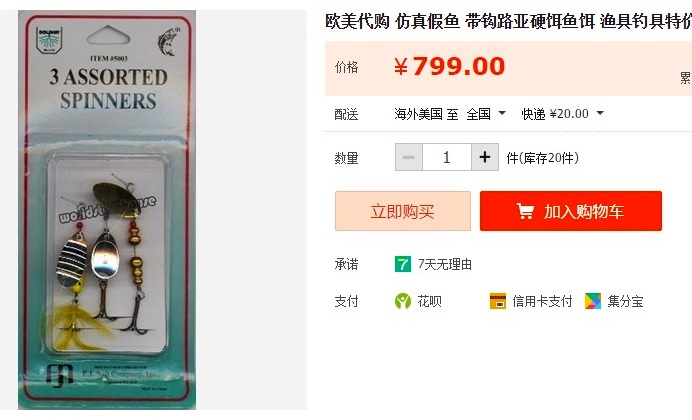The width and height of the screenshot is (692, 420).
Task: Open the 3 Assorted Spinners product image
Action: point(107,210)
